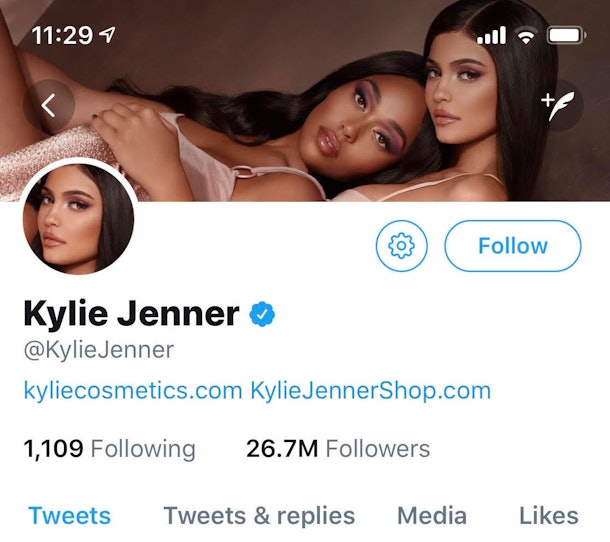View the 26.7M Followers list

coord(338,449)
